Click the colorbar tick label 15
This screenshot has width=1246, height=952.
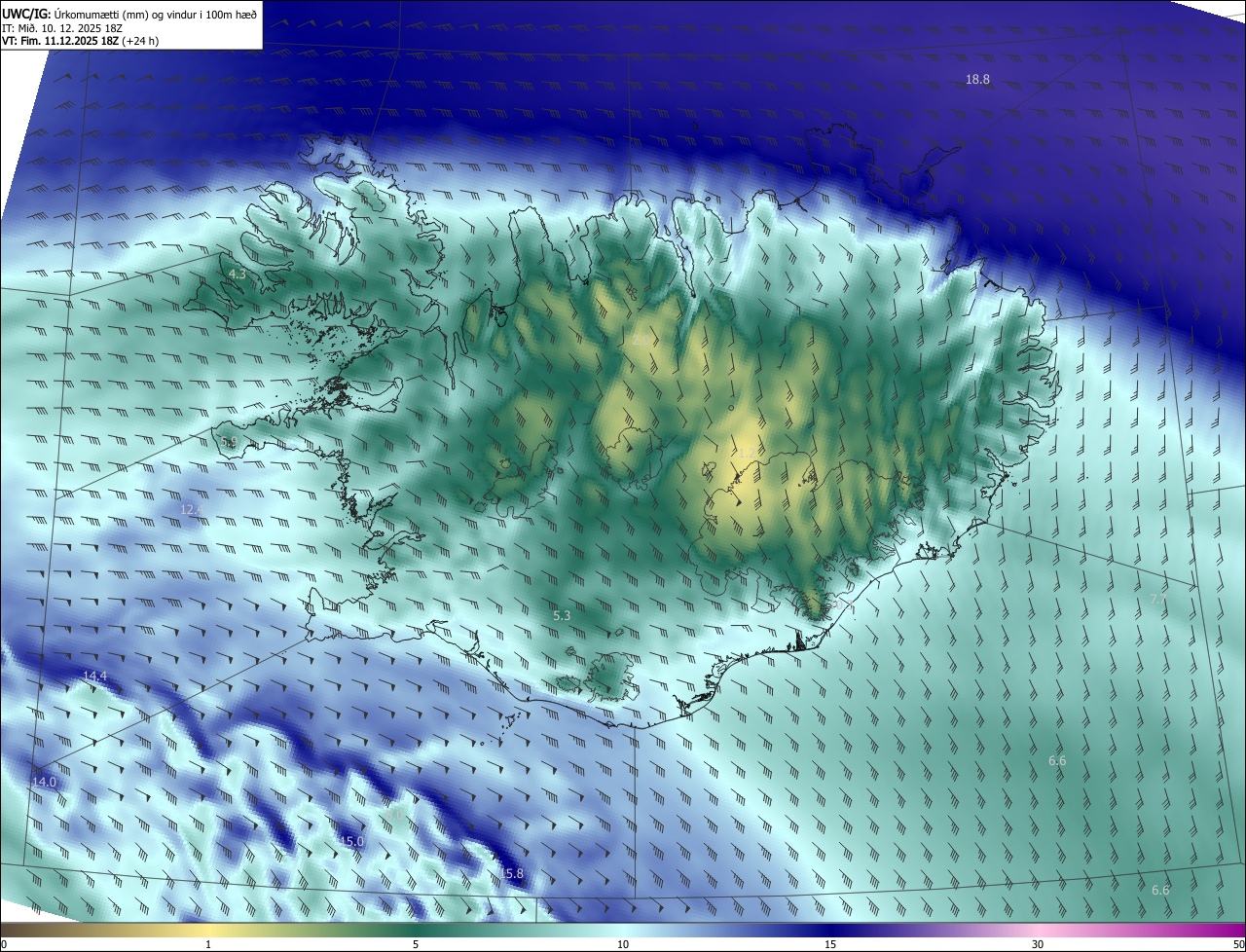(830, 944)
